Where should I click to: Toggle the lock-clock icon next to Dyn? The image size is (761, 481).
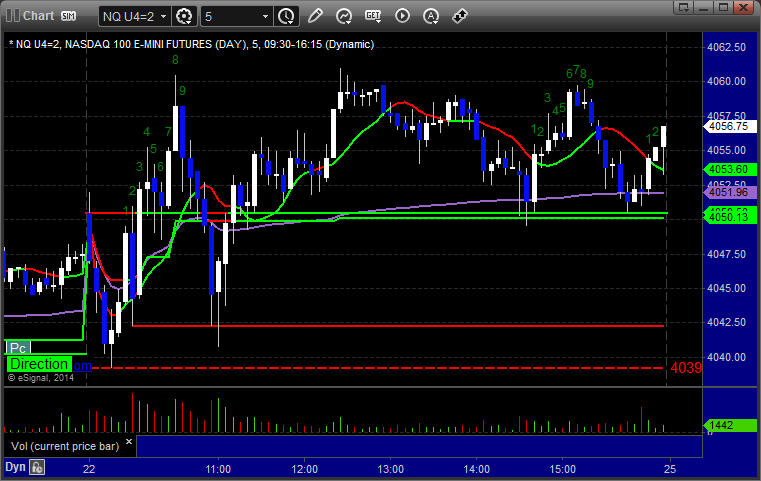pos(37,467)
